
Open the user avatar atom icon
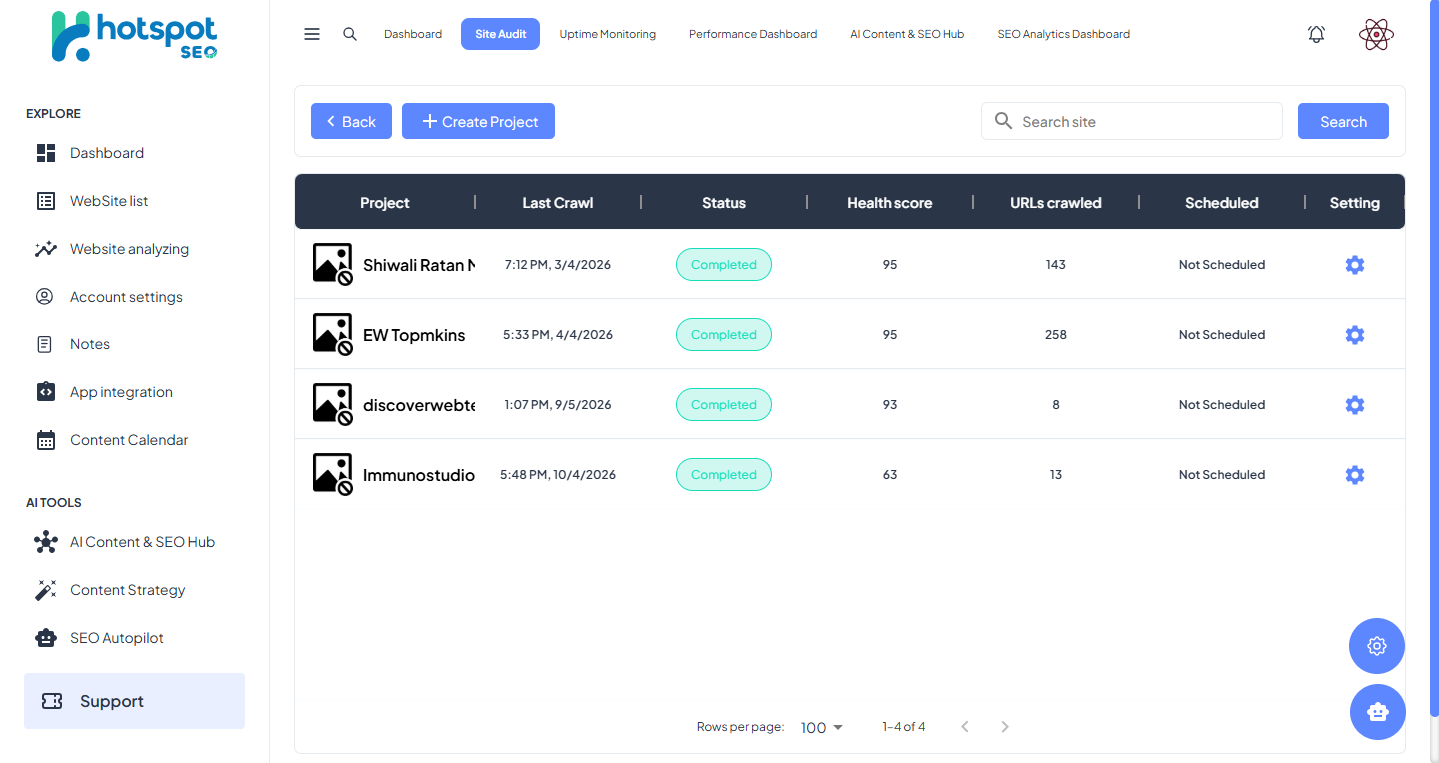(x=1377, y=35)
